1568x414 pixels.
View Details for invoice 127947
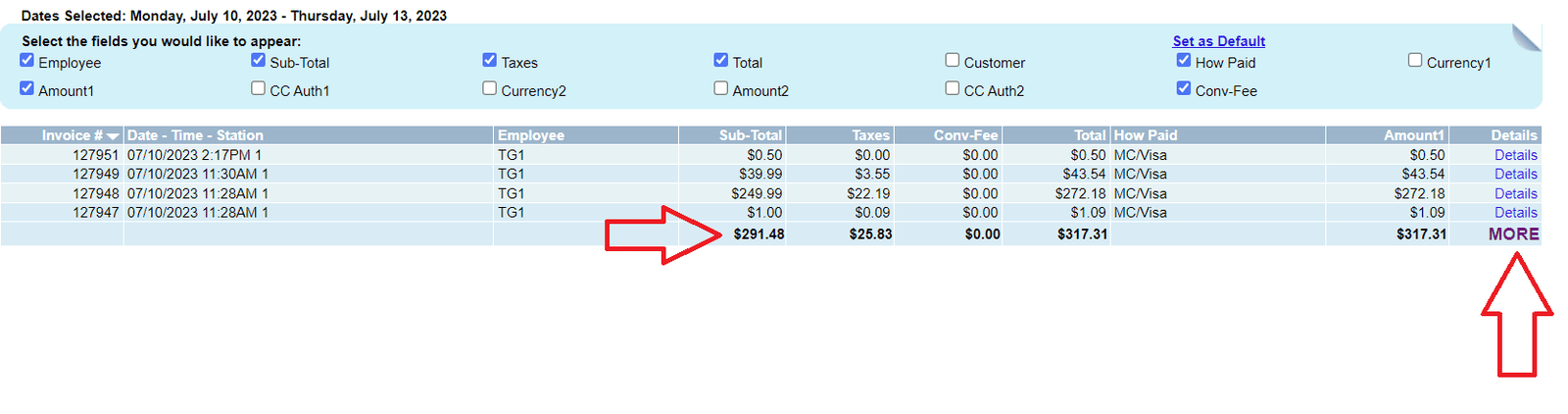pos(1515,212)
